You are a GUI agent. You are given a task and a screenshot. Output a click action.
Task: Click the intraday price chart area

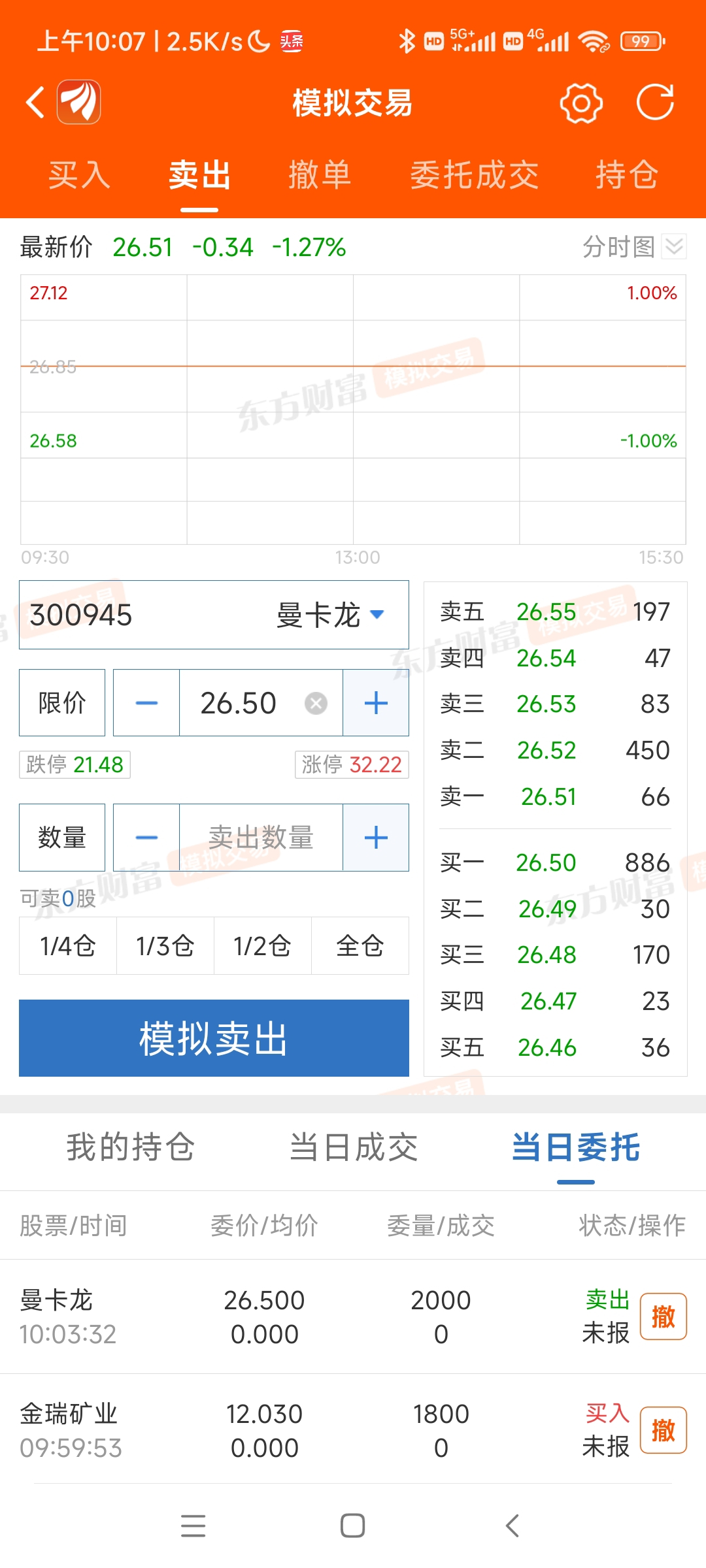(353, 410)
